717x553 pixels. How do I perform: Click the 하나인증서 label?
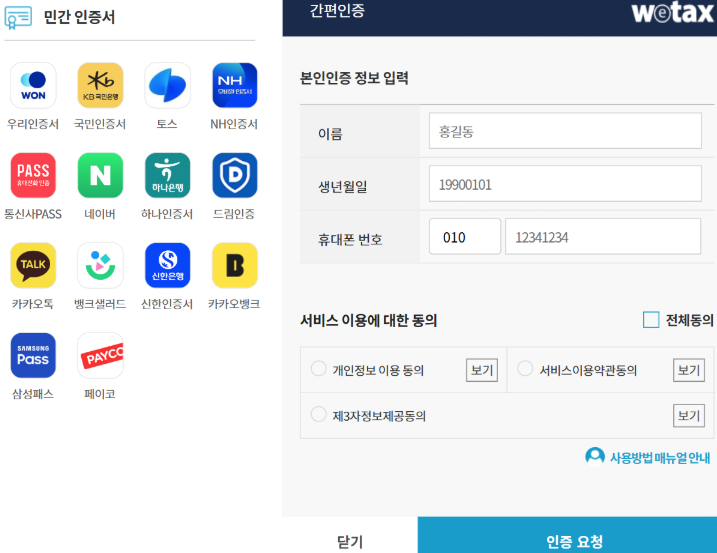tap(167, 214)
